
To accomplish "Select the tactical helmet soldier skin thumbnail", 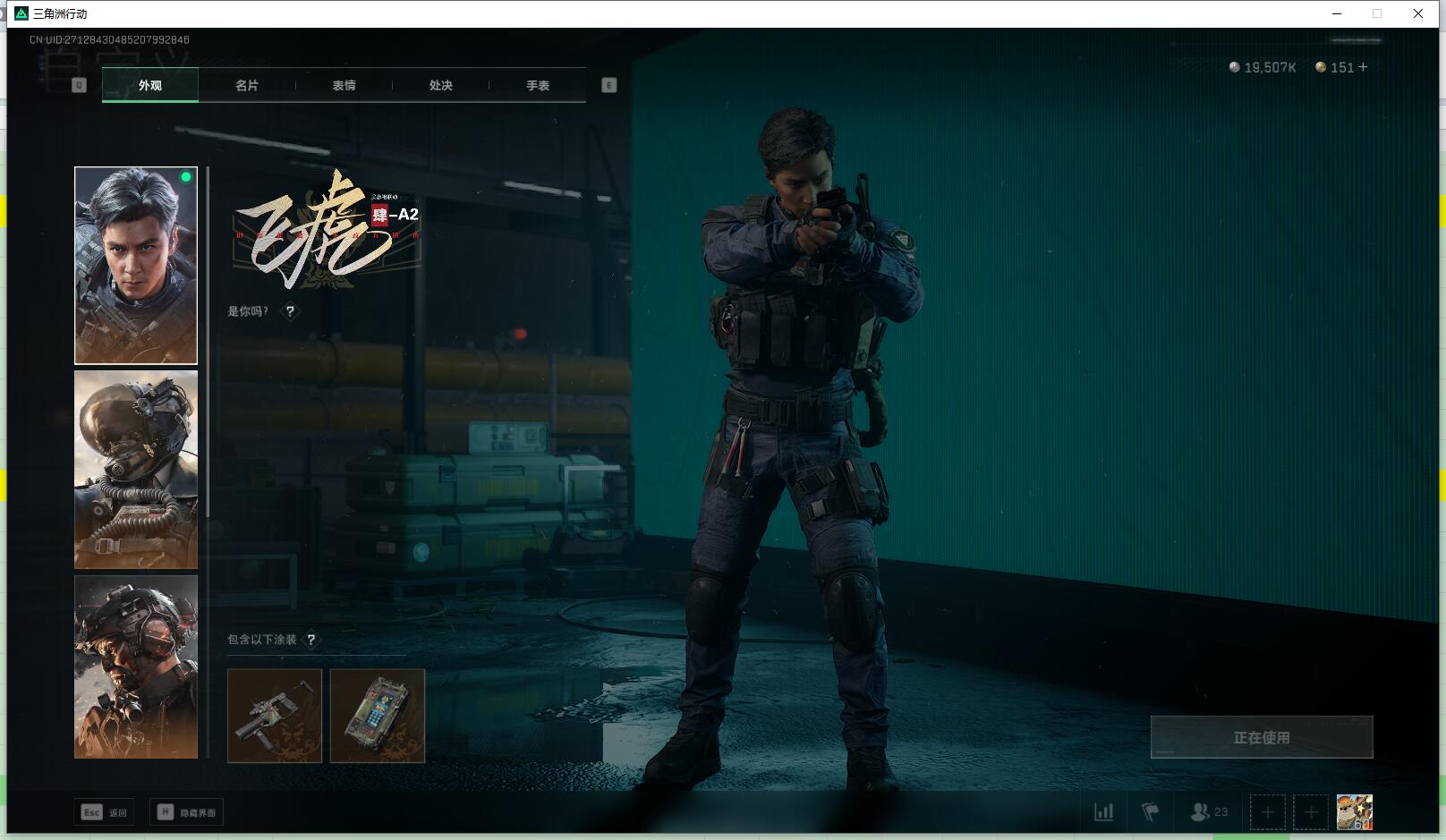I will (x=136, y=666).
